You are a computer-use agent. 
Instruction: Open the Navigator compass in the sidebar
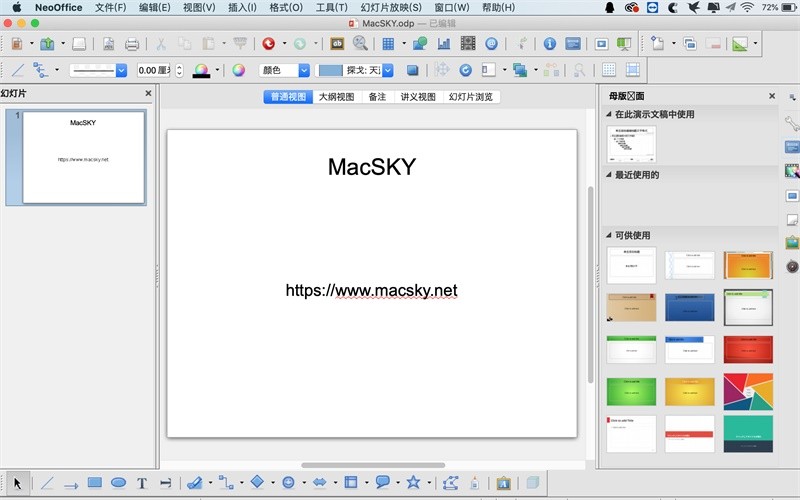(x=792, y=266)
